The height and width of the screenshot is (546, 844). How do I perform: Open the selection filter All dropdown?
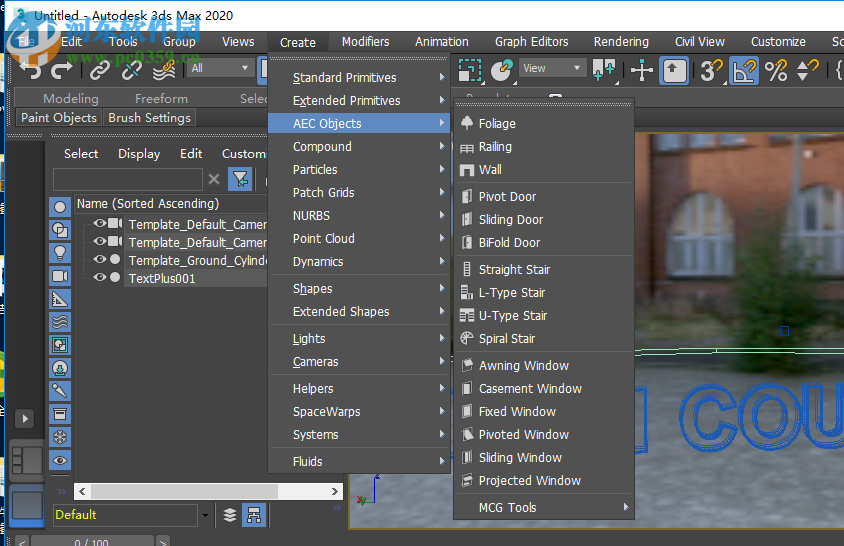(x=219, y=68)
